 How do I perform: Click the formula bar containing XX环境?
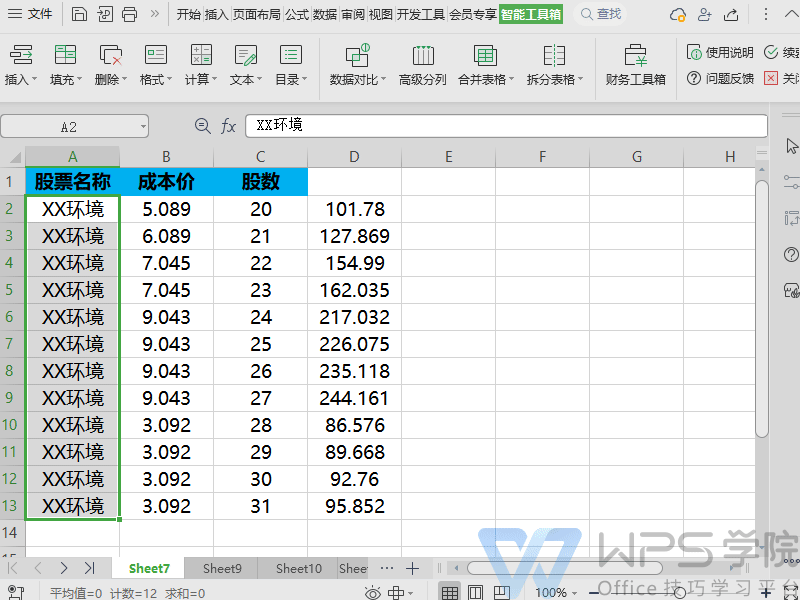coord(506,126)
